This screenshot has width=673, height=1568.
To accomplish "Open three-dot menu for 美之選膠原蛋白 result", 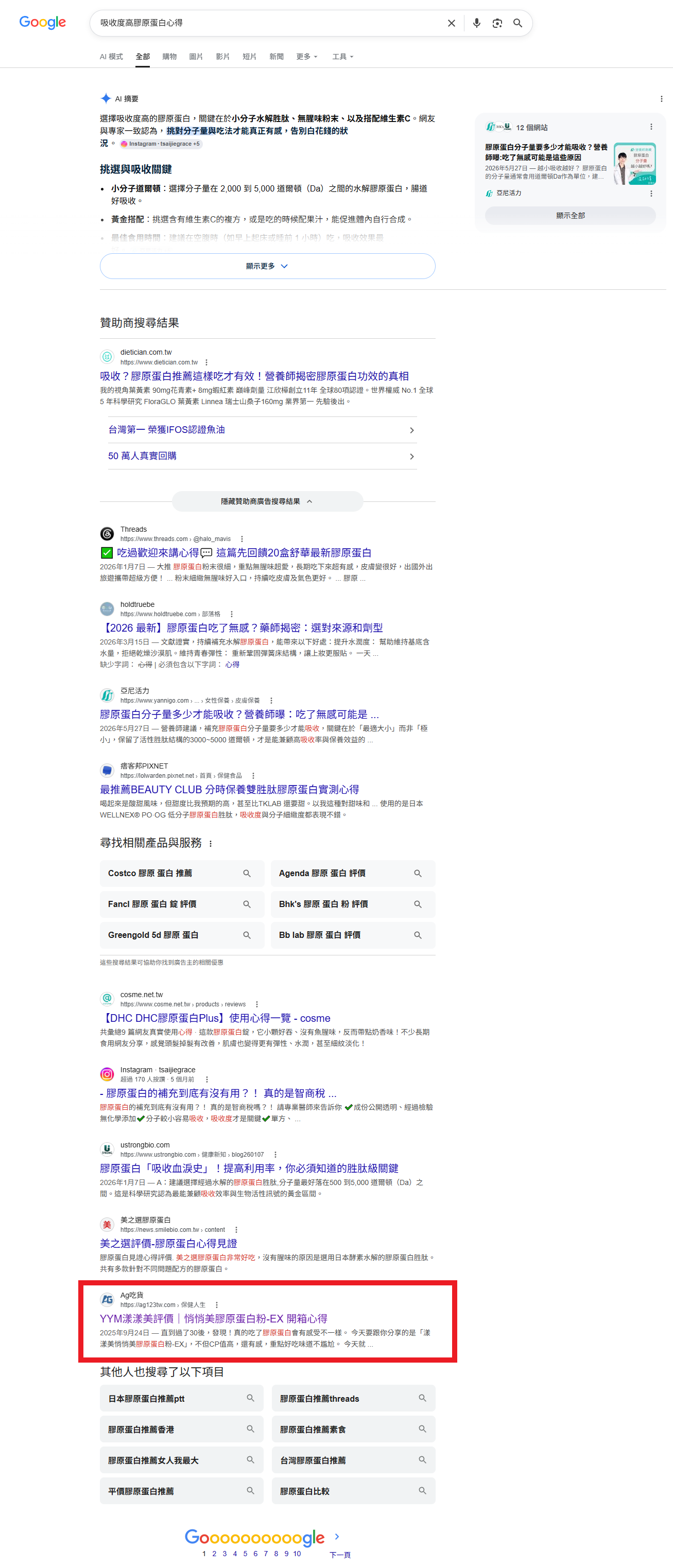I will point(236,1230).
